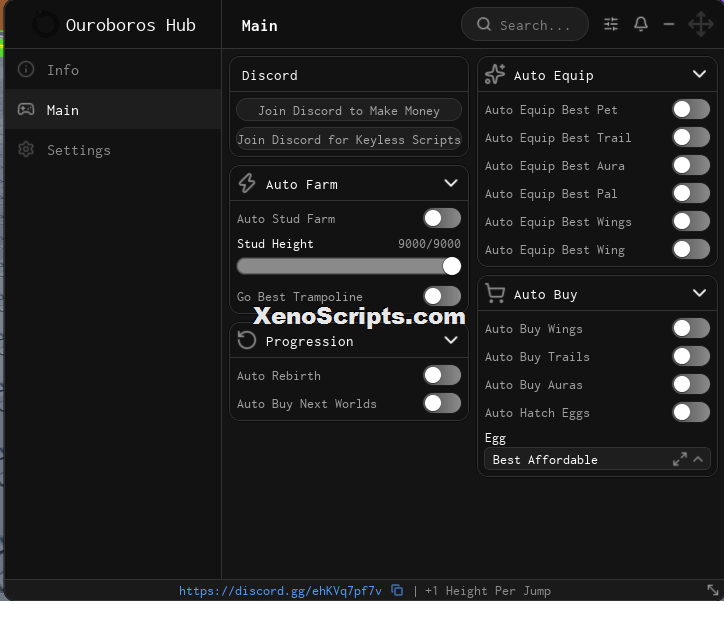Viewport: 724px width, 631px height.
Task: Enable Auto Buy Wings
Action: pyautogui.click(x=691, y=328)
